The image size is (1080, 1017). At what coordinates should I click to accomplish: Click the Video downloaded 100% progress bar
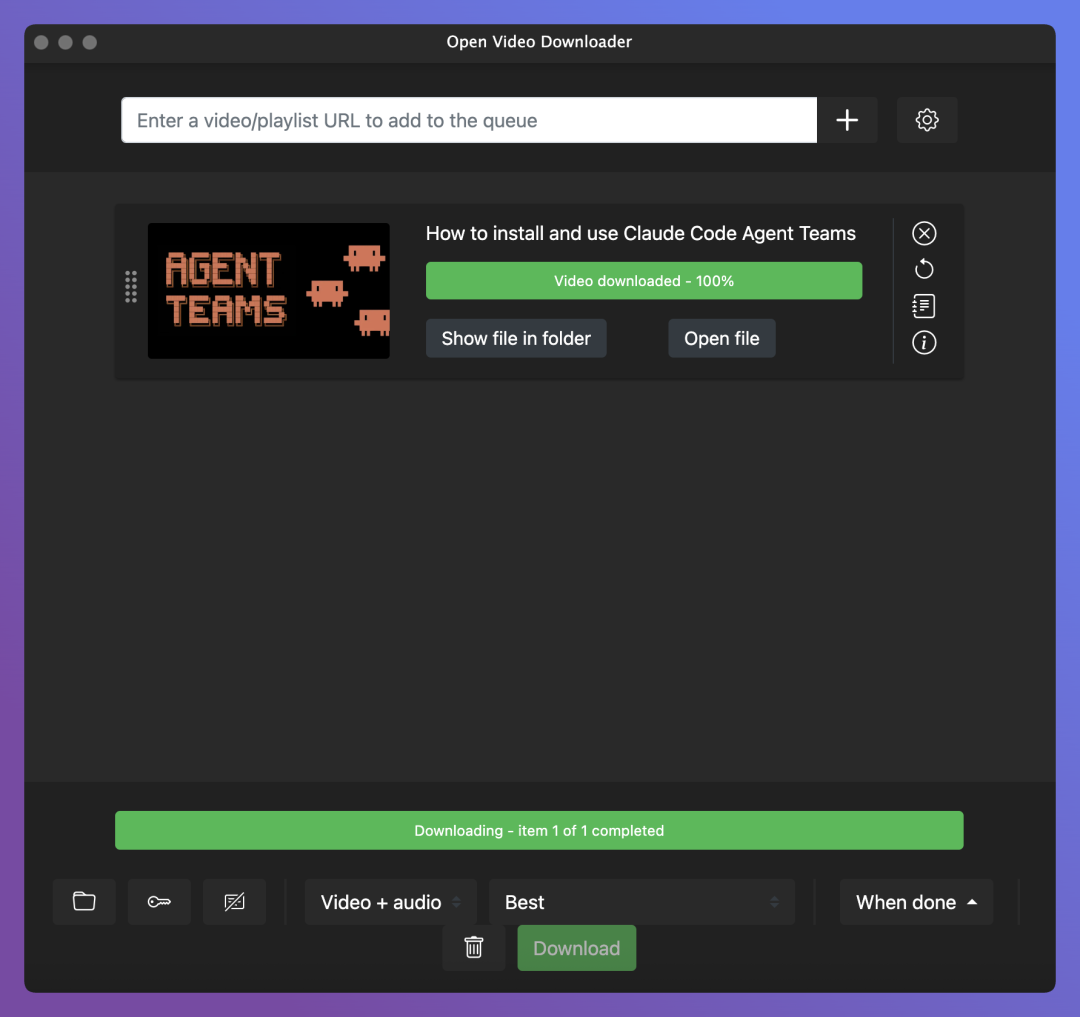coord(643,281)
